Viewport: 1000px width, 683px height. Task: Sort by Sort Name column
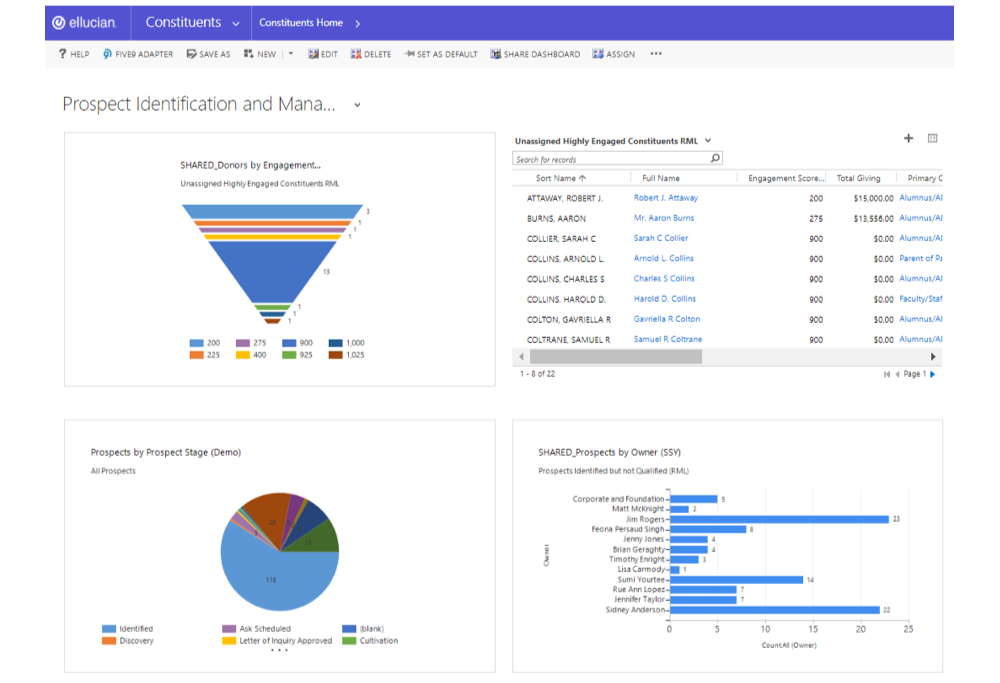tap(561, 179)
